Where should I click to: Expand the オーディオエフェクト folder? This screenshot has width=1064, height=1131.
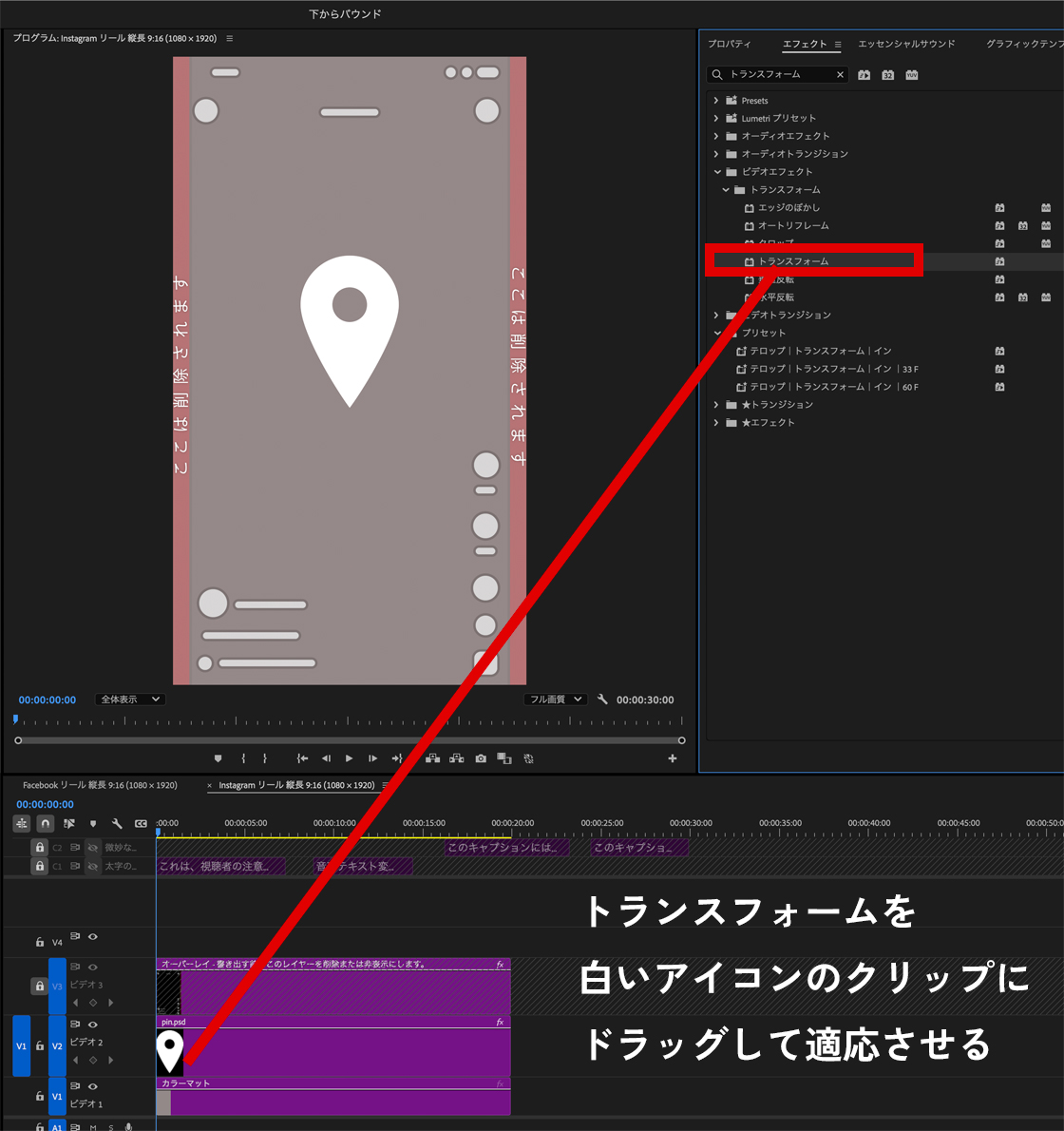(716, 136)
